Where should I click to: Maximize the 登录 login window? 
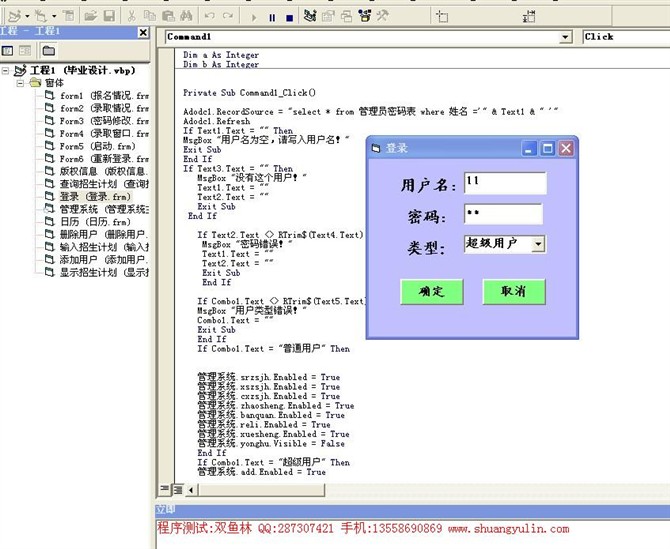point(547,149)
